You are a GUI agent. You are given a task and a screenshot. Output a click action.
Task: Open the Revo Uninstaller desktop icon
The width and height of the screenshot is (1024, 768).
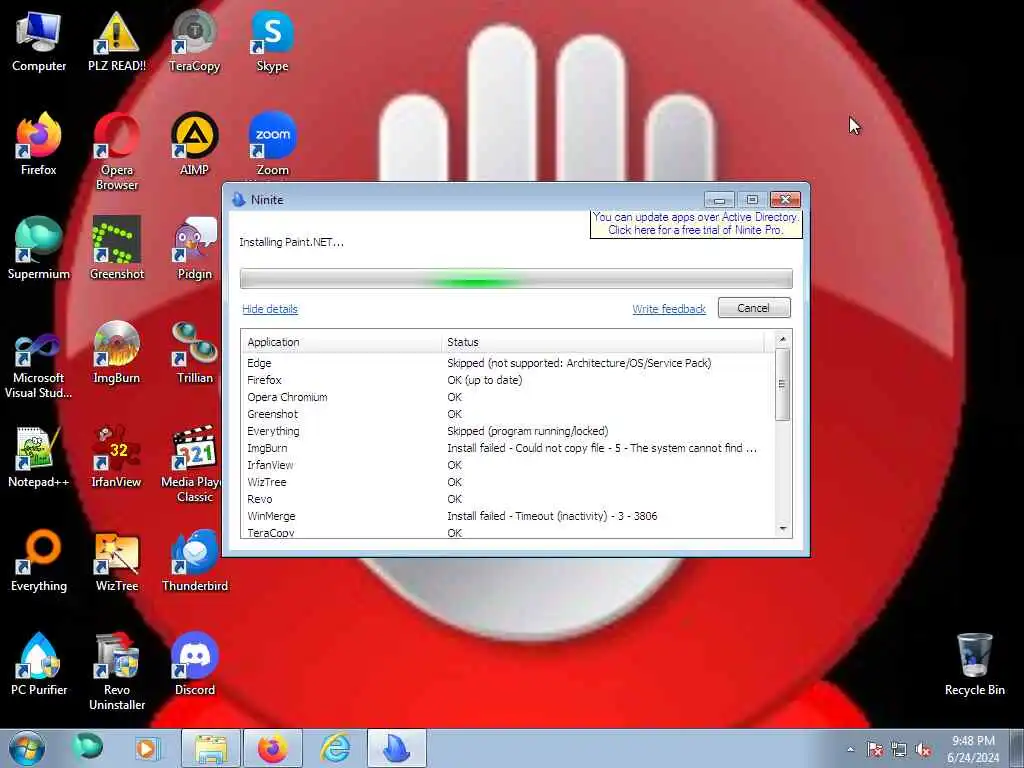coord(116,671)
